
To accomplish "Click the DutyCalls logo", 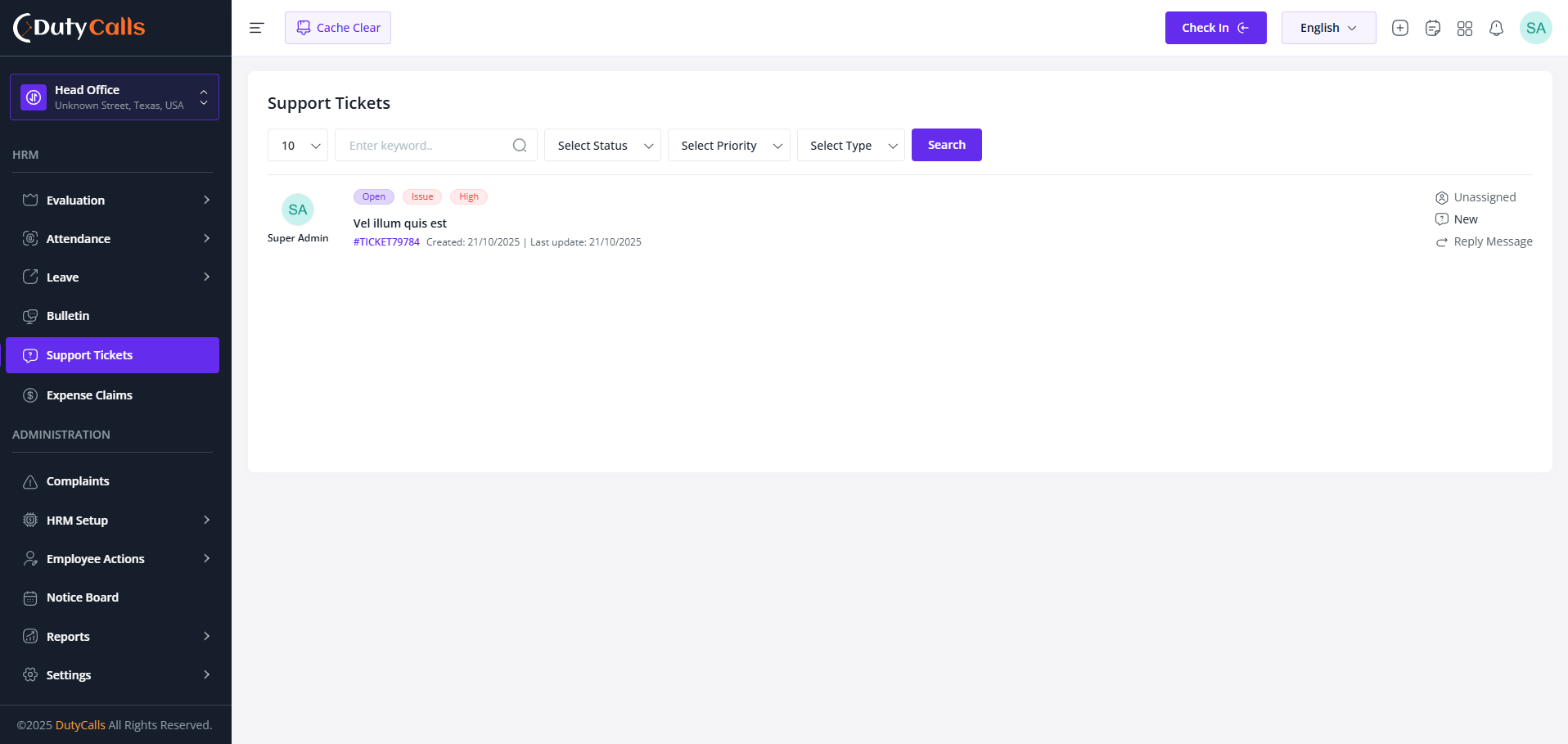I will coord(79,27).
